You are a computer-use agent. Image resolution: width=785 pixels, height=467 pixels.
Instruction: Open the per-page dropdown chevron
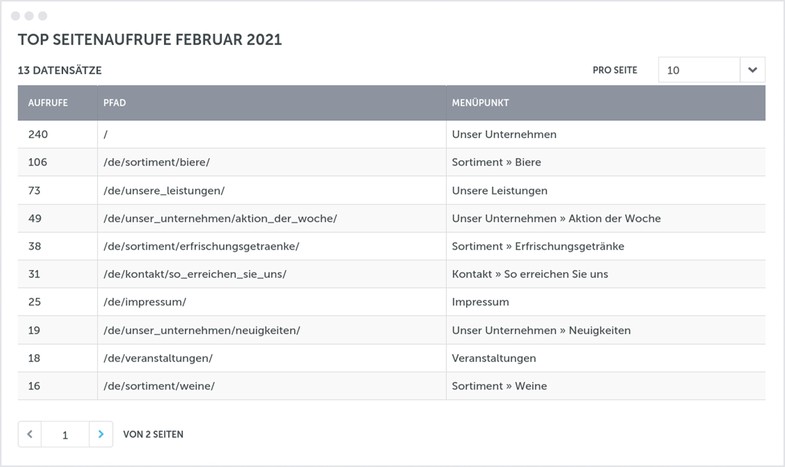[752, 70]
